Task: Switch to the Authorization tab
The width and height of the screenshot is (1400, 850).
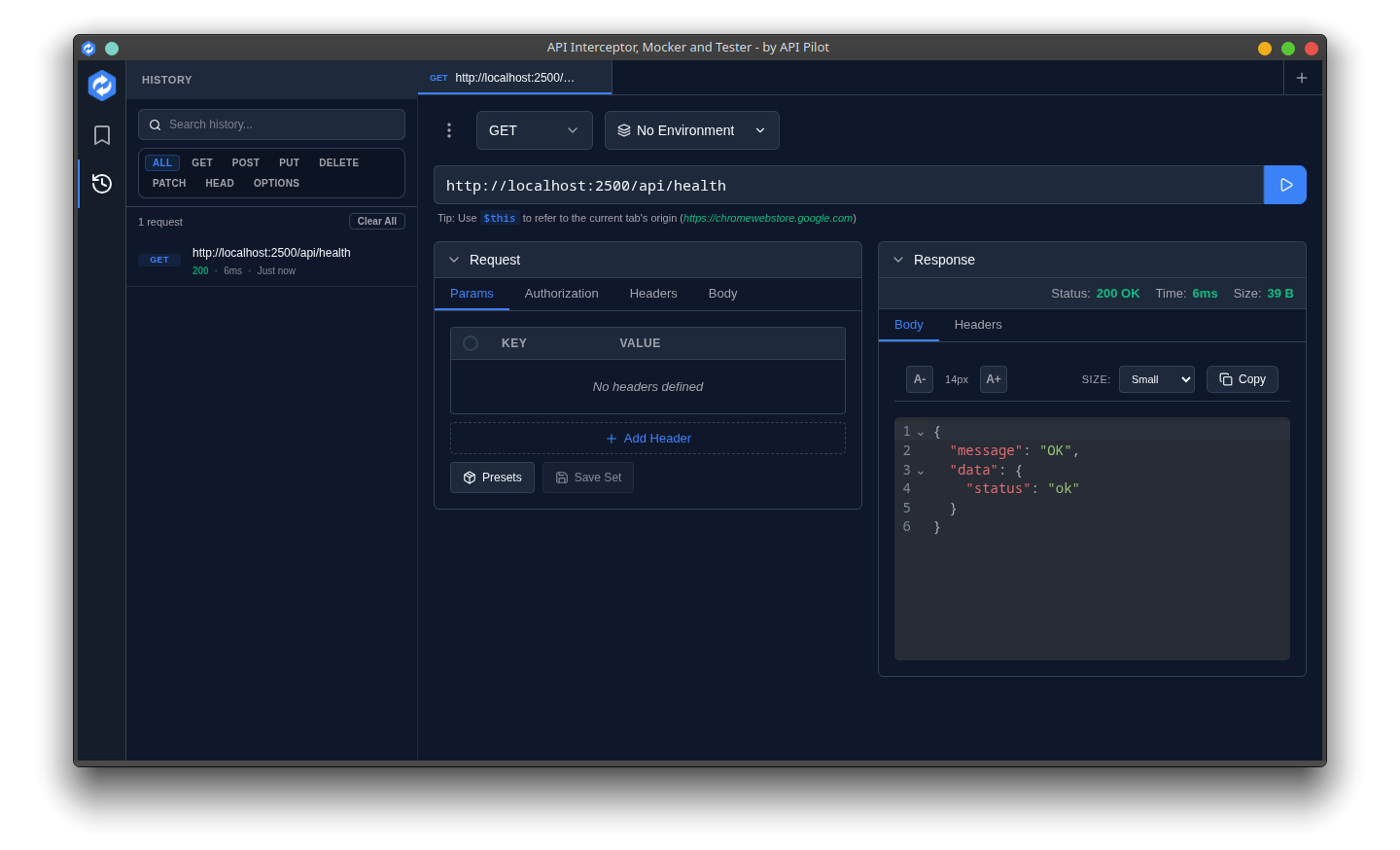Action: (561, 293)
